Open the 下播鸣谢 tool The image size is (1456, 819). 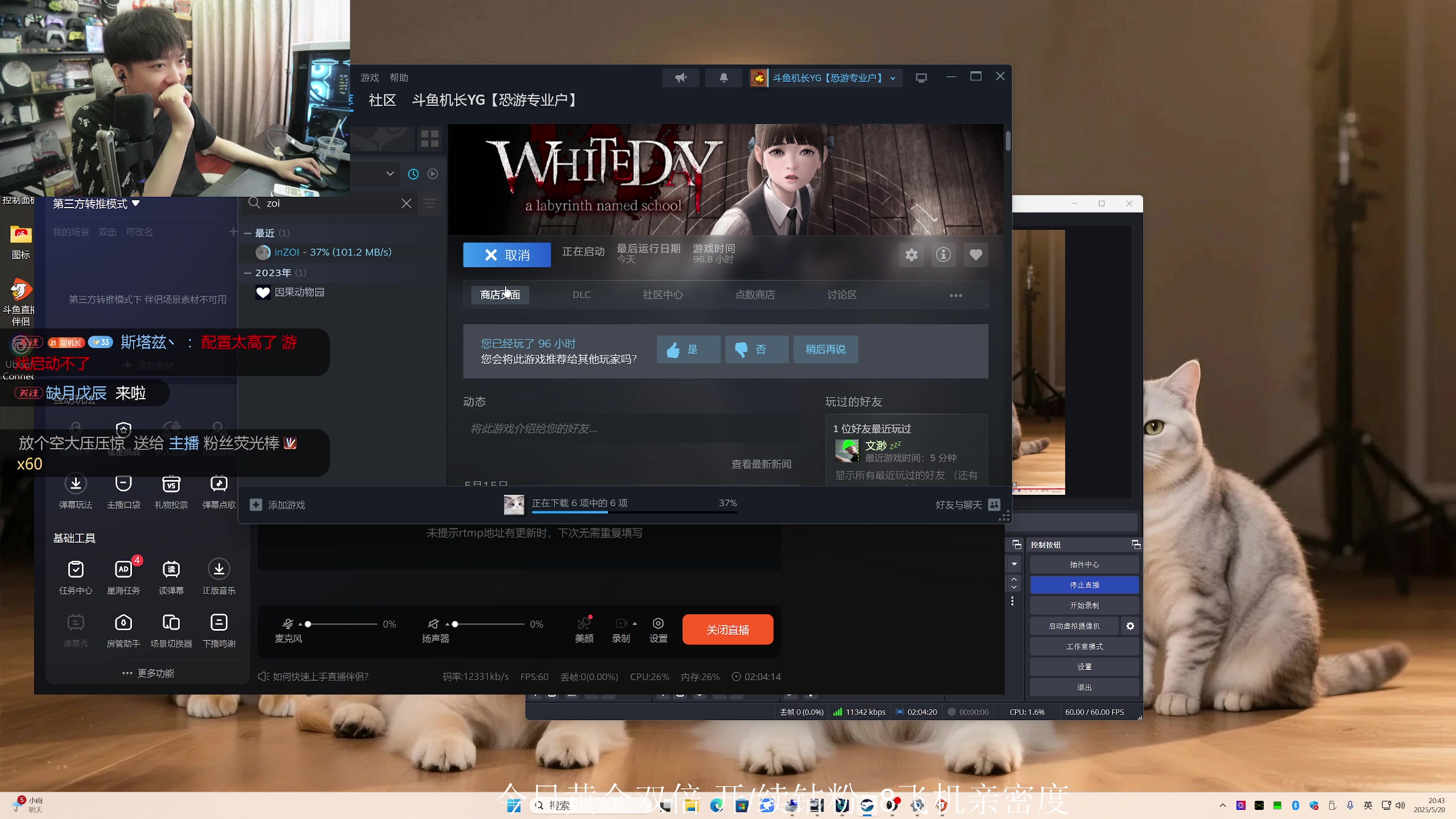[x=219, y=630]
